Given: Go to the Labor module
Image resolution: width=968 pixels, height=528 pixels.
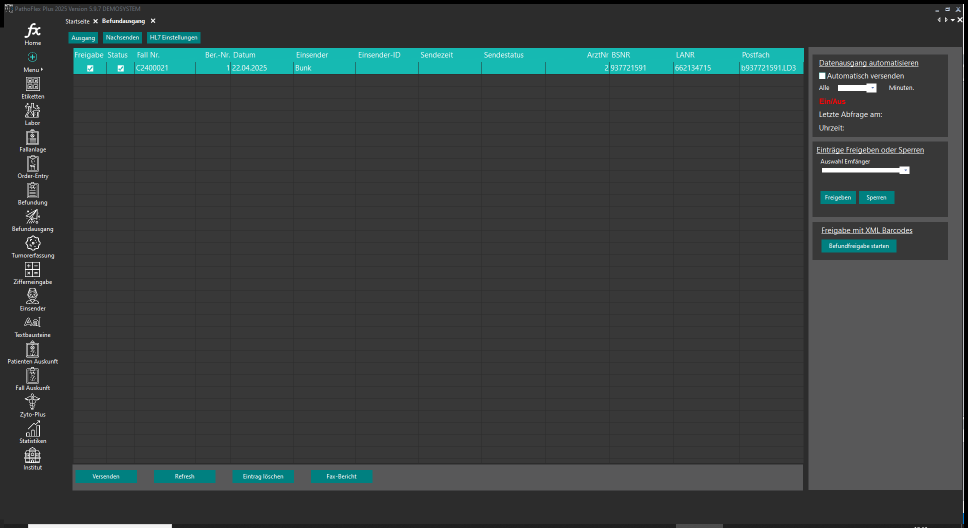Looking at the screenshot, I should pos(33,111).
